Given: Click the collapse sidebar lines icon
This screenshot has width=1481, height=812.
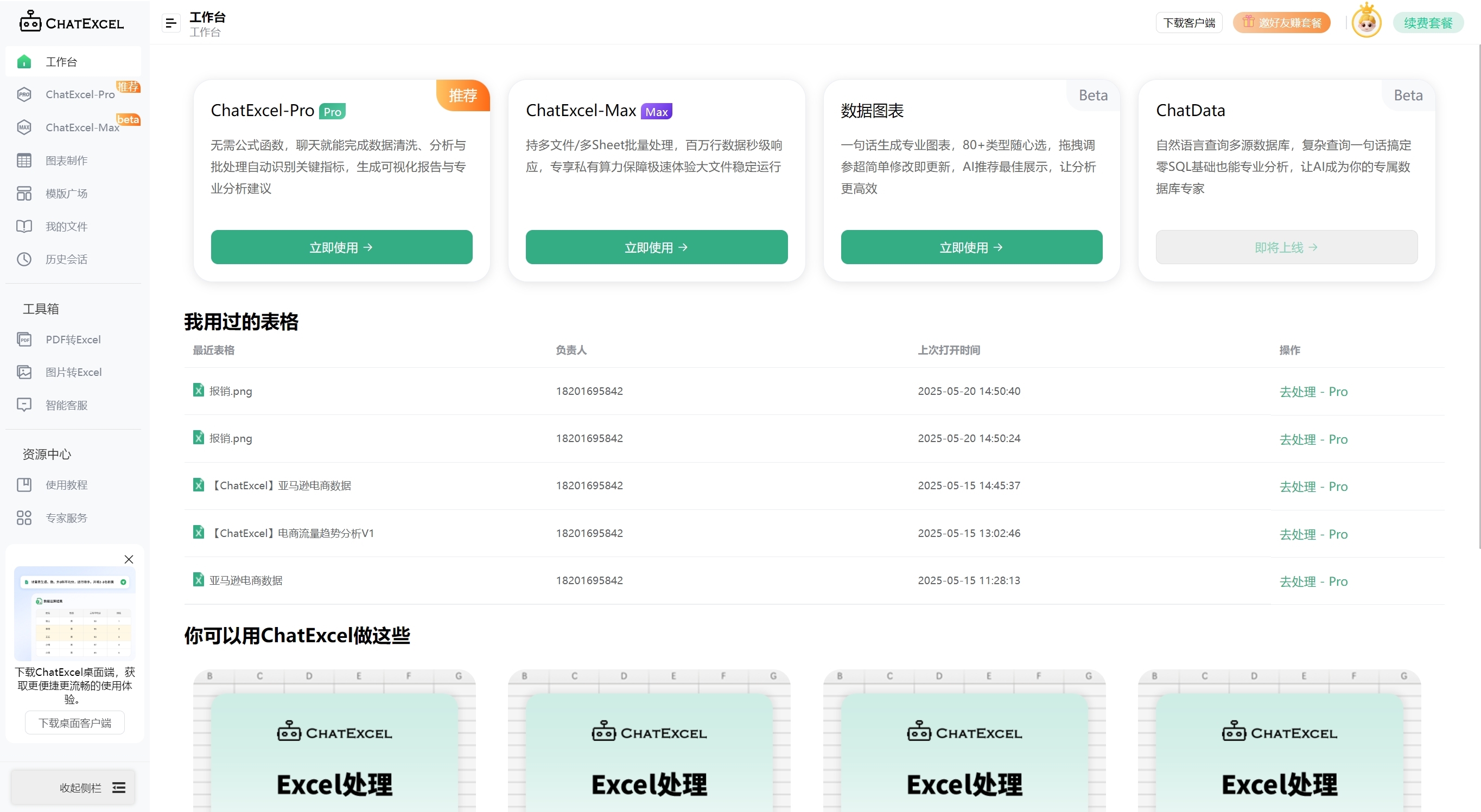Looking at the screenshot, I should coord(119,787).
